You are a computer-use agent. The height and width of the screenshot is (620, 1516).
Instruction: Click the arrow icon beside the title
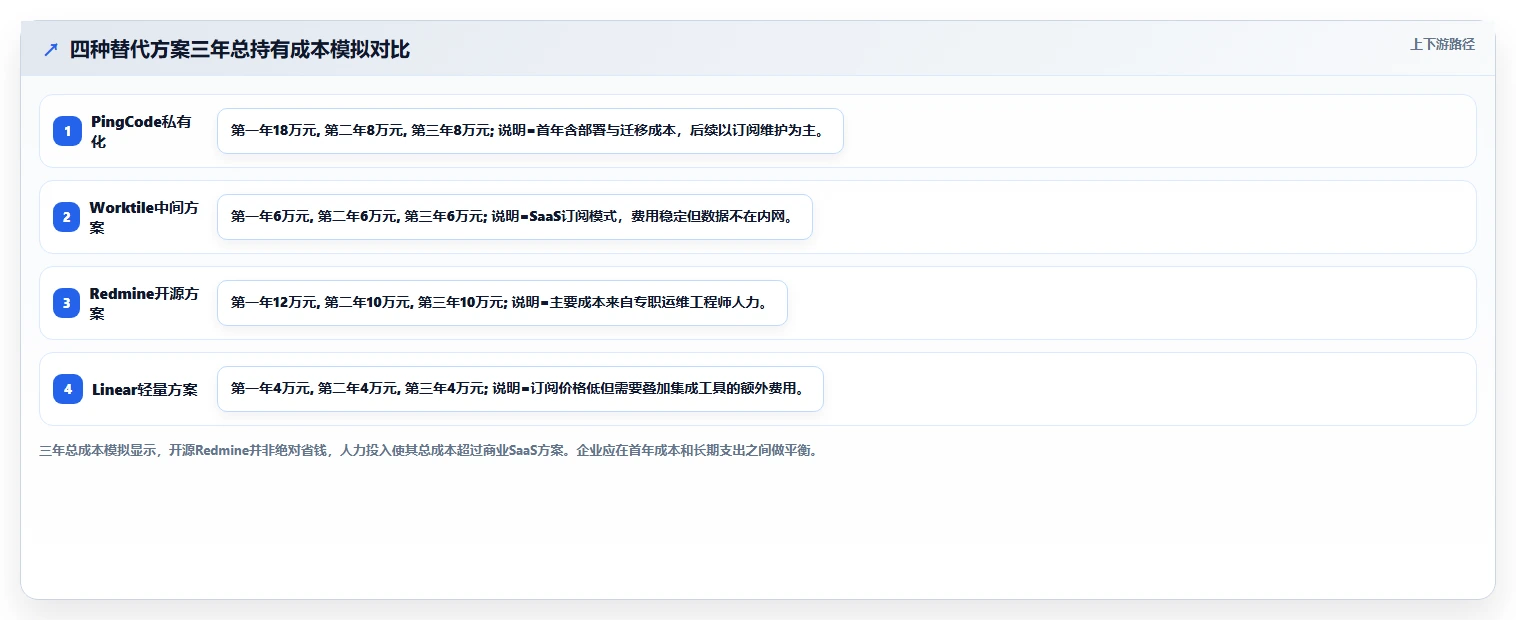coord(51,50)
